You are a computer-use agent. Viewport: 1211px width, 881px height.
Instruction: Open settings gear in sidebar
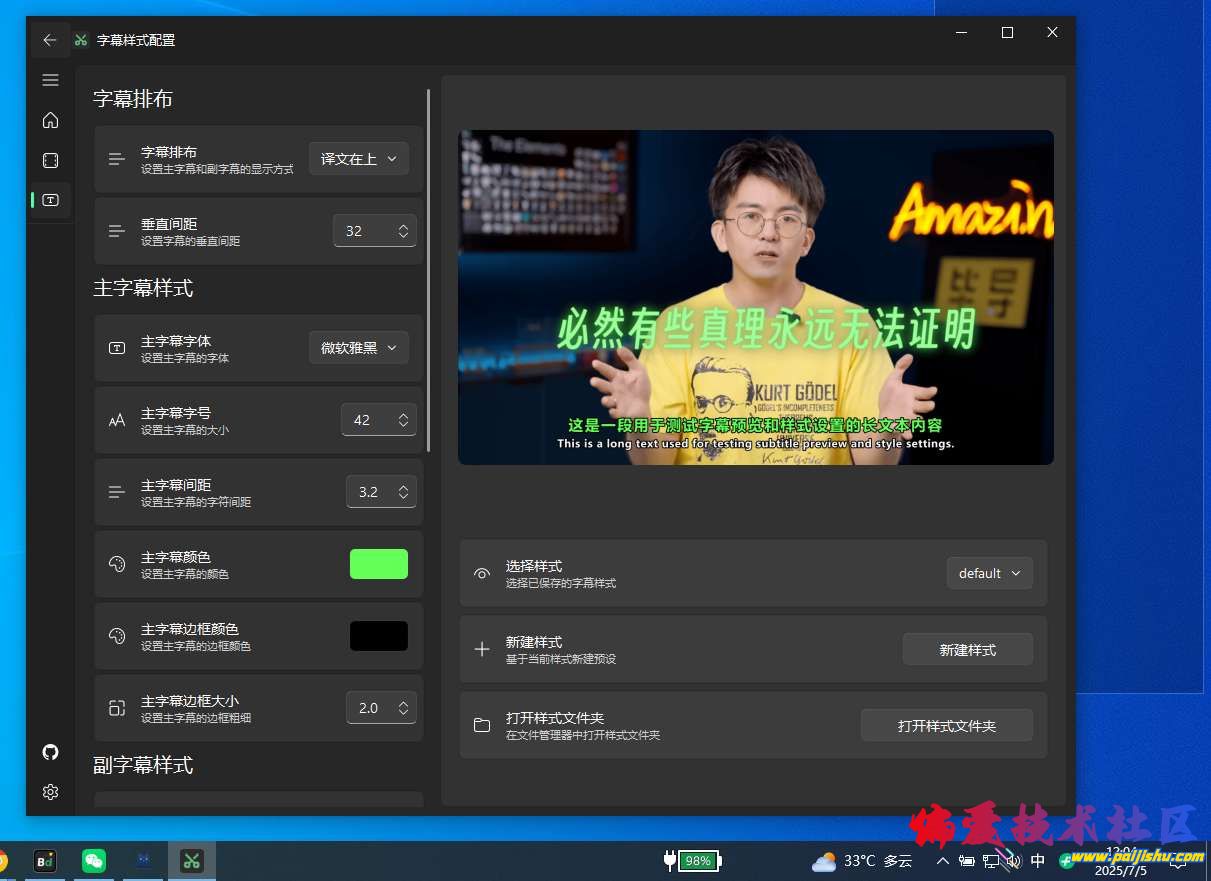(x=50, y=792)
